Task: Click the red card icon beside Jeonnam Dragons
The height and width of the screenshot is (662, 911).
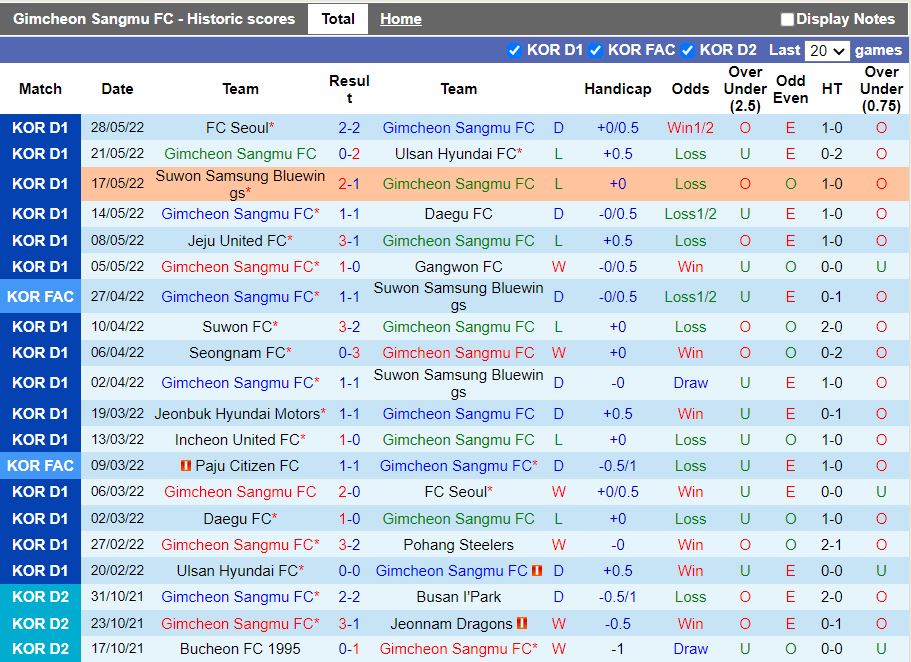Action: pyautogui.click(x=521, y=623)
